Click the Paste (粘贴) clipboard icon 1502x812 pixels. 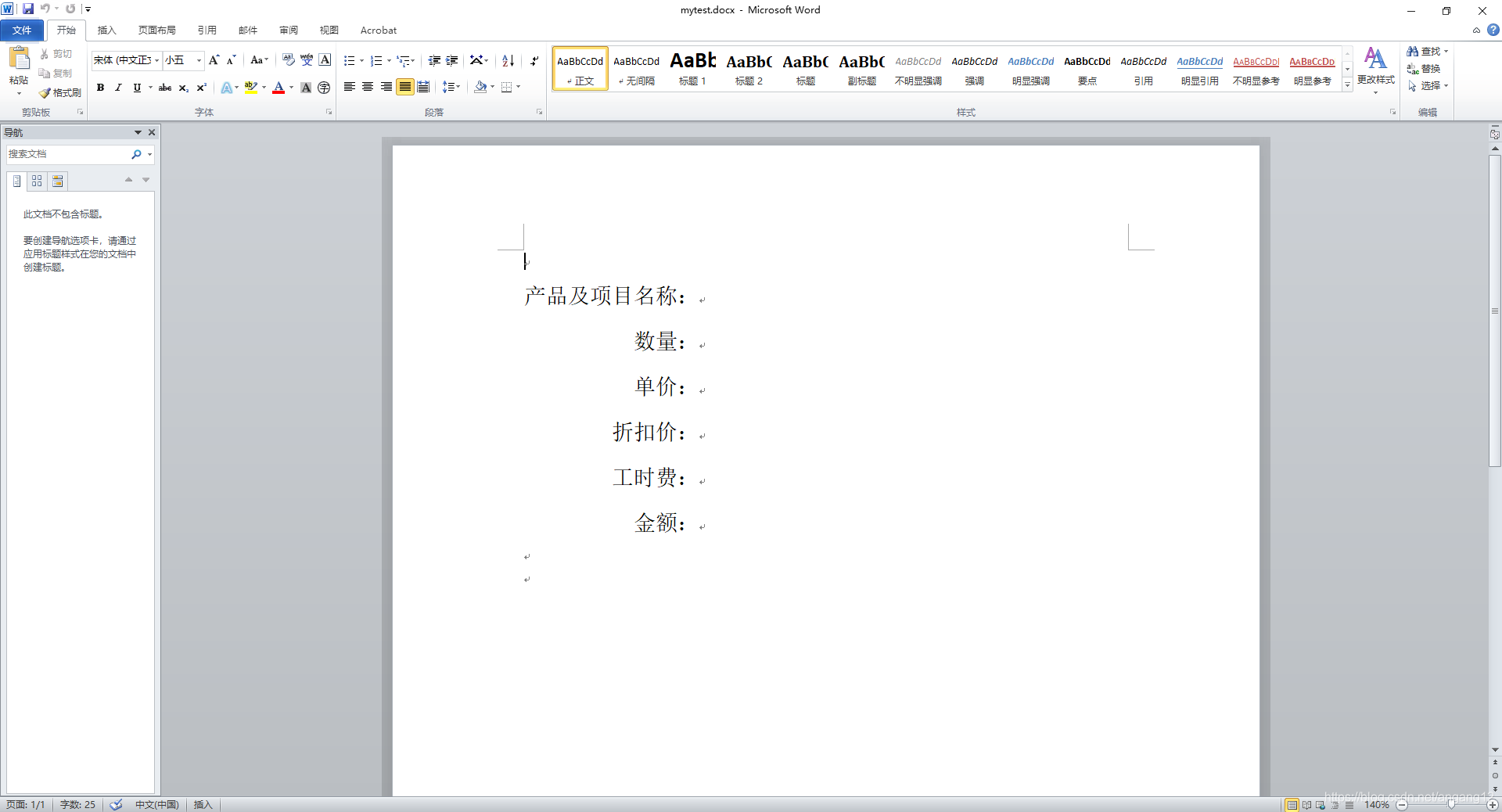[x=19, y=59]
